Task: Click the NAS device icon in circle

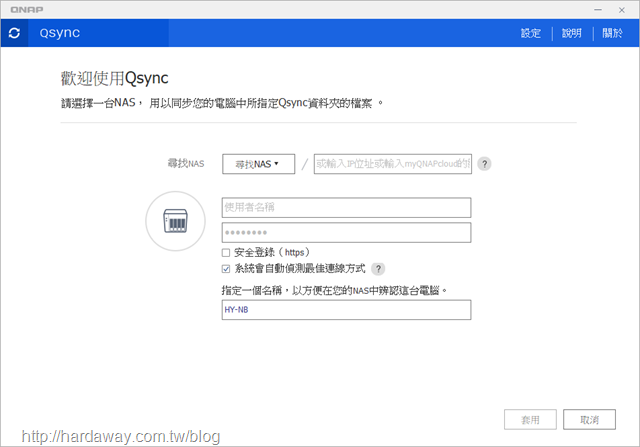Action: [x=176, y=221]
